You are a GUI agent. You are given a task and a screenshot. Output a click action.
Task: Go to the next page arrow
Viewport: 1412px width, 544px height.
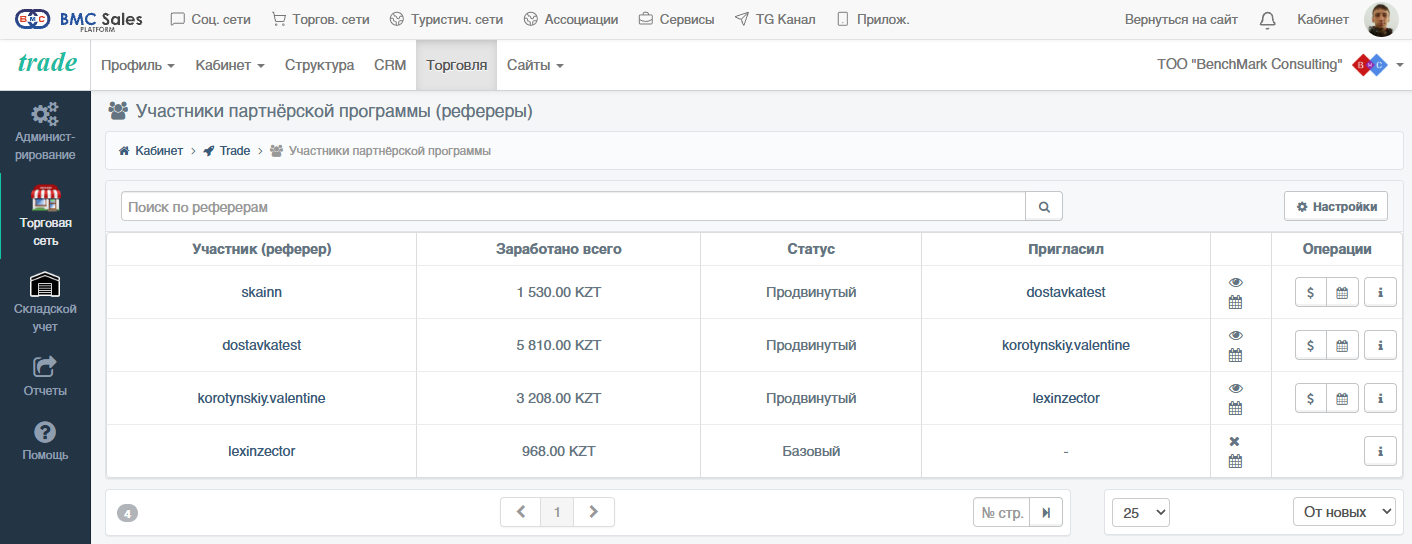pyautogui.click(x=594, y=512)
